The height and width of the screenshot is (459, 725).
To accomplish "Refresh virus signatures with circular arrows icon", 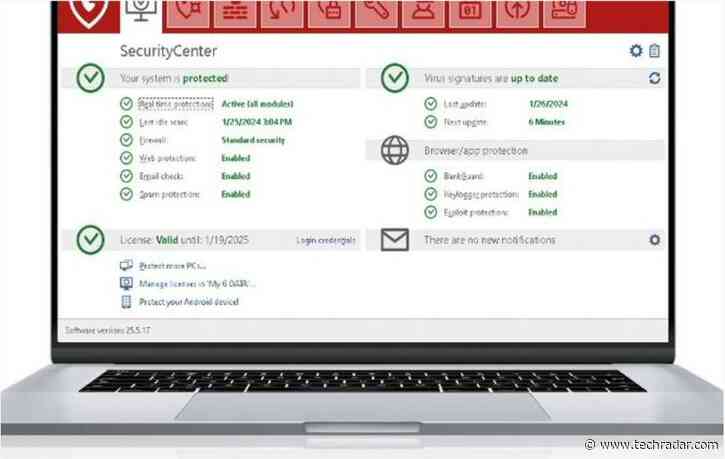I will [x=654, y=78].
